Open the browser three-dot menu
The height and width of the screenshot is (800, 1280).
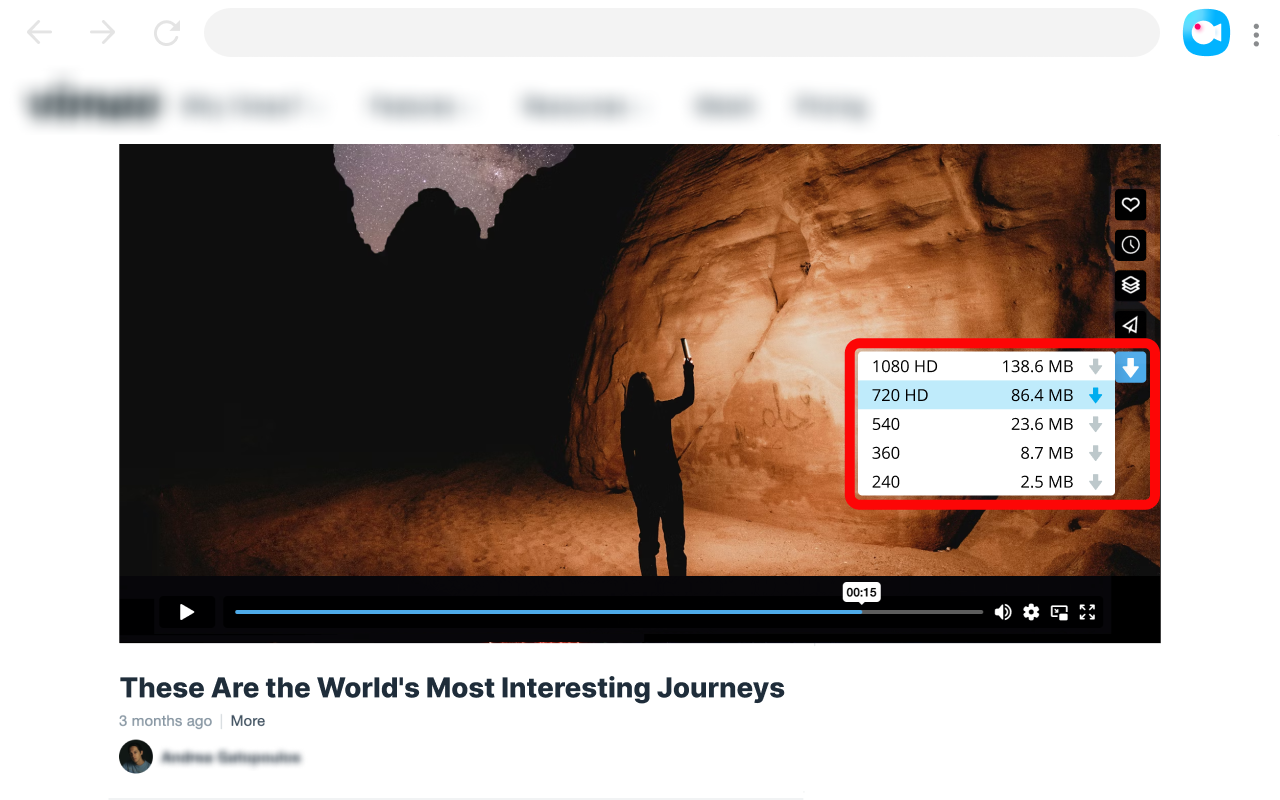1256,35
